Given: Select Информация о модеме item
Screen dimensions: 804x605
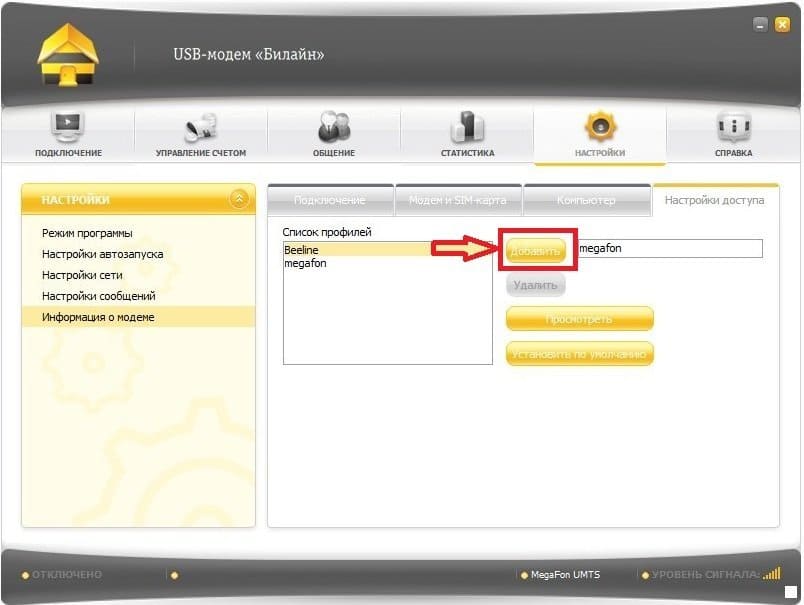Looking at the screenshot, I should [x=138, y=317].
